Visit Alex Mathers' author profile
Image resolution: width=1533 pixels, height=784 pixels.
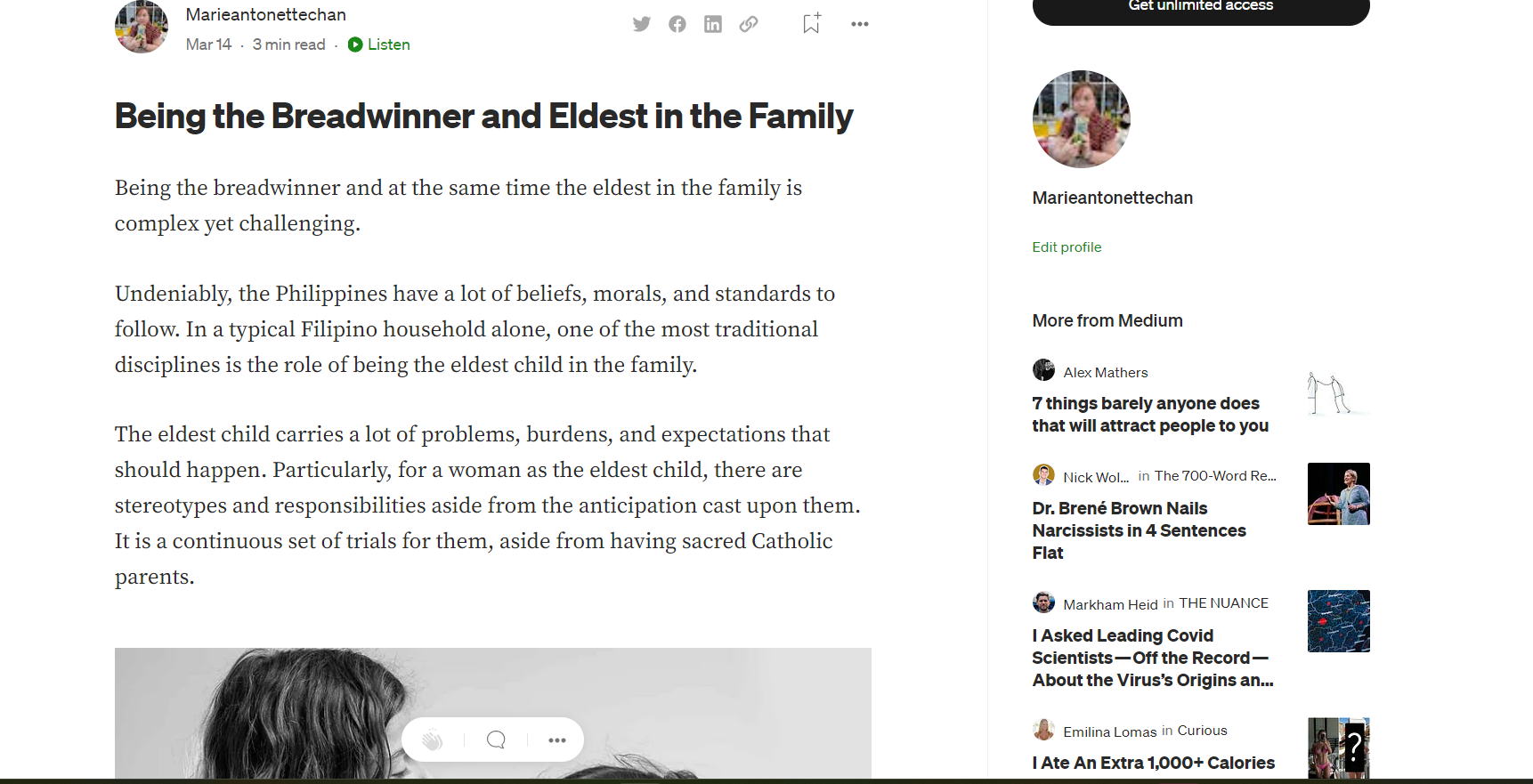[1105, 373]
